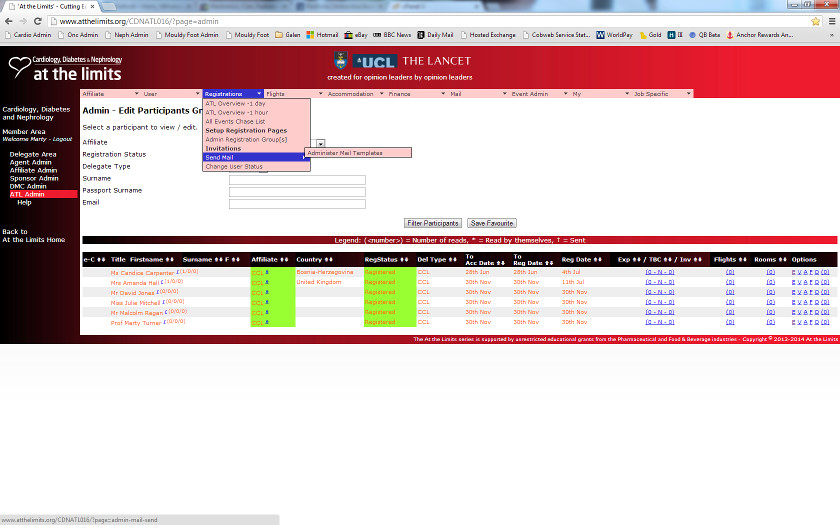Open the Finance dropdown menu
Screen dimensions: 840x525
[x=417, y=94]
